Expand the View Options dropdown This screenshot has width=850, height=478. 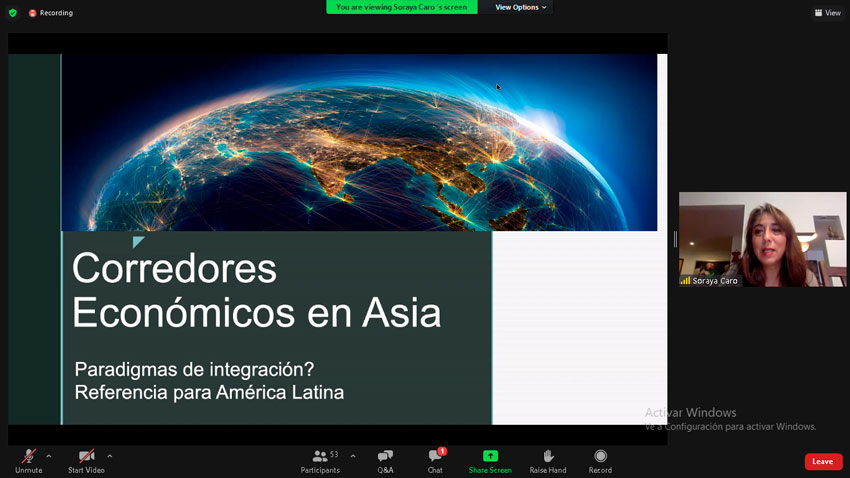pos(521,7)
